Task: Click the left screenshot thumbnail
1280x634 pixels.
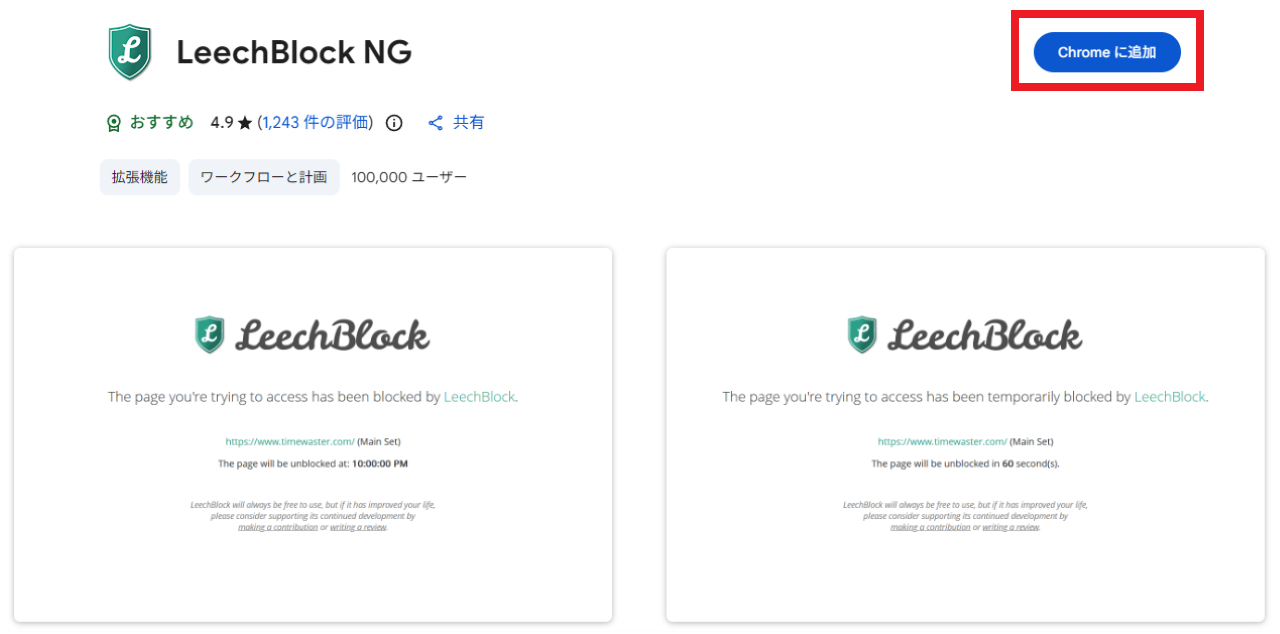Action: [x=312, y=435]
